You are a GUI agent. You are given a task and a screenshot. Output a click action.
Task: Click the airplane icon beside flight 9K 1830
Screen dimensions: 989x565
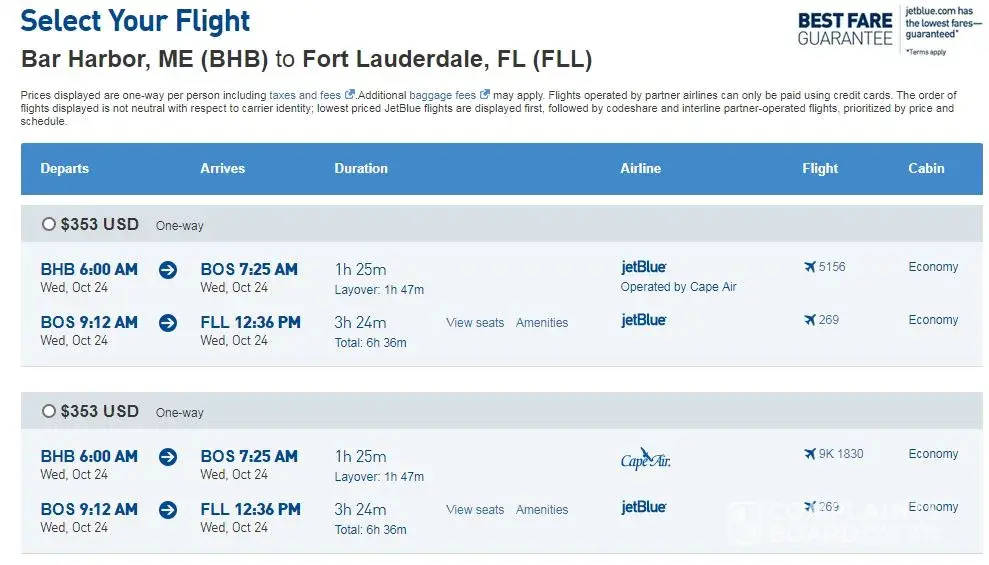pyautogui.click(x=810, y=454)
